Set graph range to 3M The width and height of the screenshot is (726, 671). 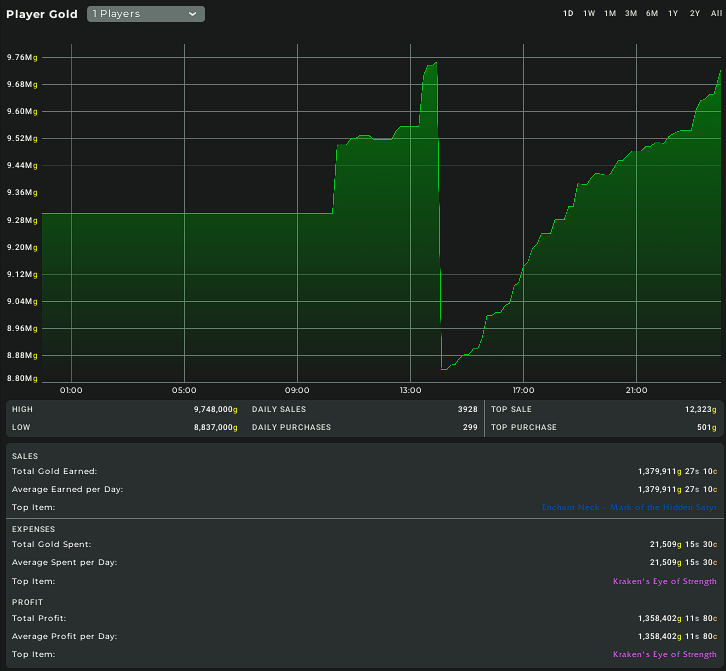coord(631,14)
